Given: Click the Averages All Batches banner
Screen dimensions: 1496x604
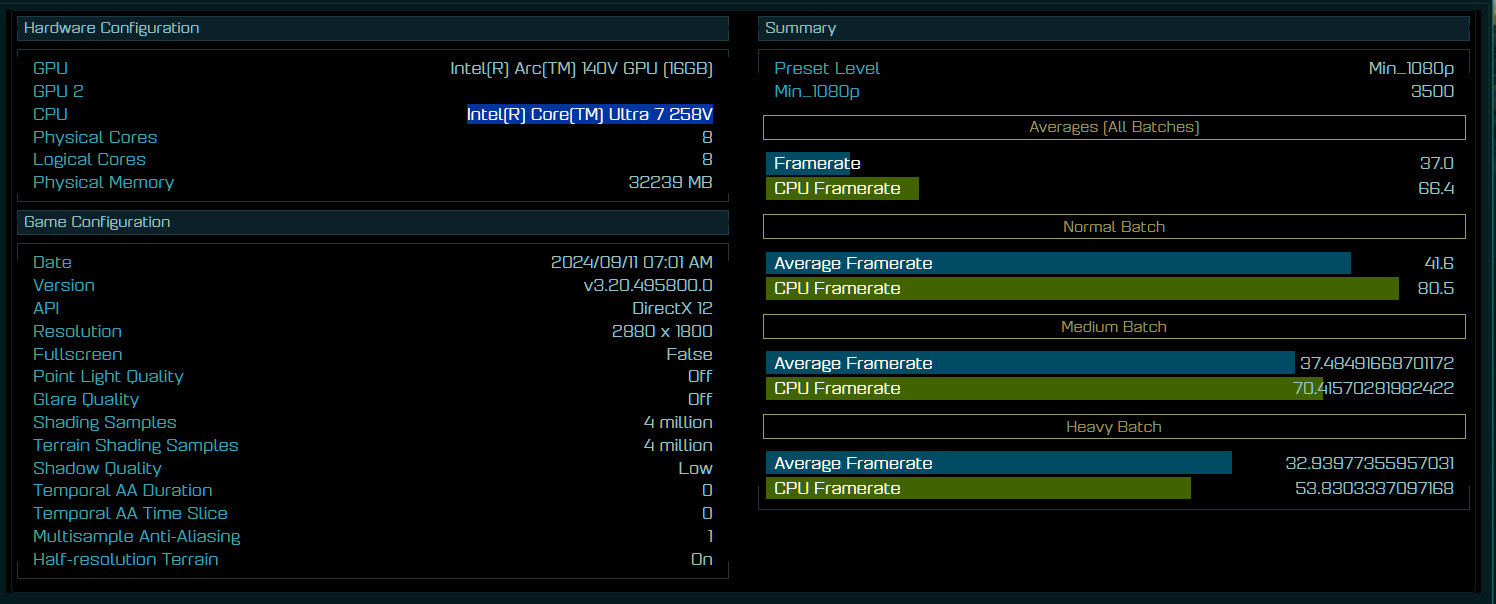Looking at the screenshot, I should click(x=1113, y=127).
